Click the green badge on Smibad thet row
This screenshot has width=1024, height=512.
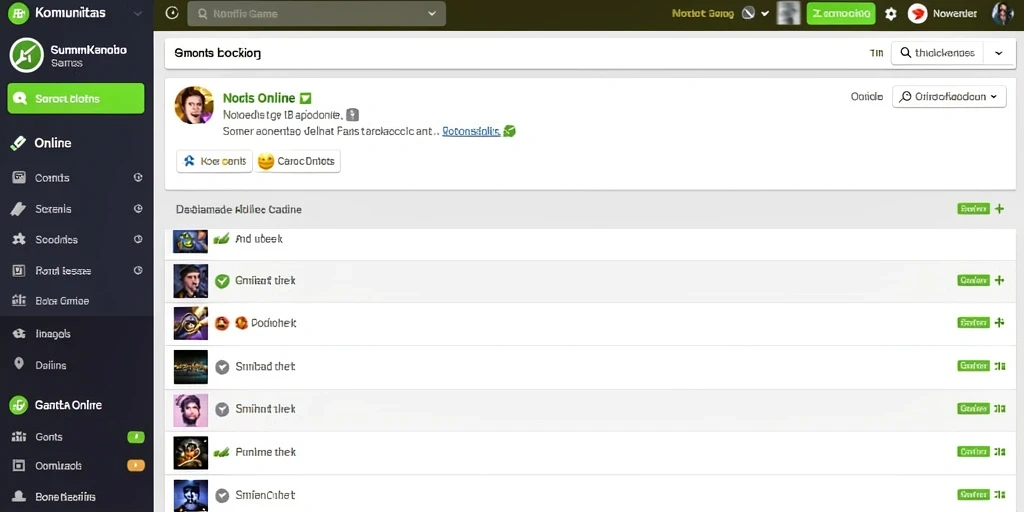click(x=972, y=366)
